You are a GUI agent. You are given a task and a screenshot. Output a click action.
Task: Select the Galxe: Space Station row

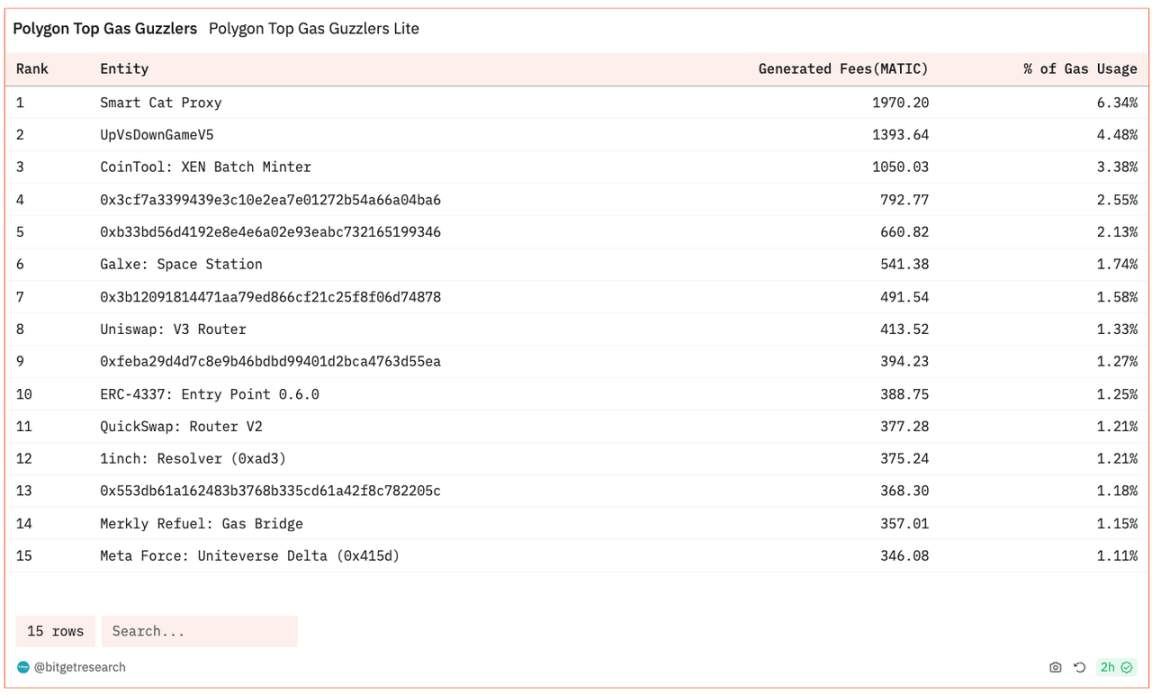[181, 264]
